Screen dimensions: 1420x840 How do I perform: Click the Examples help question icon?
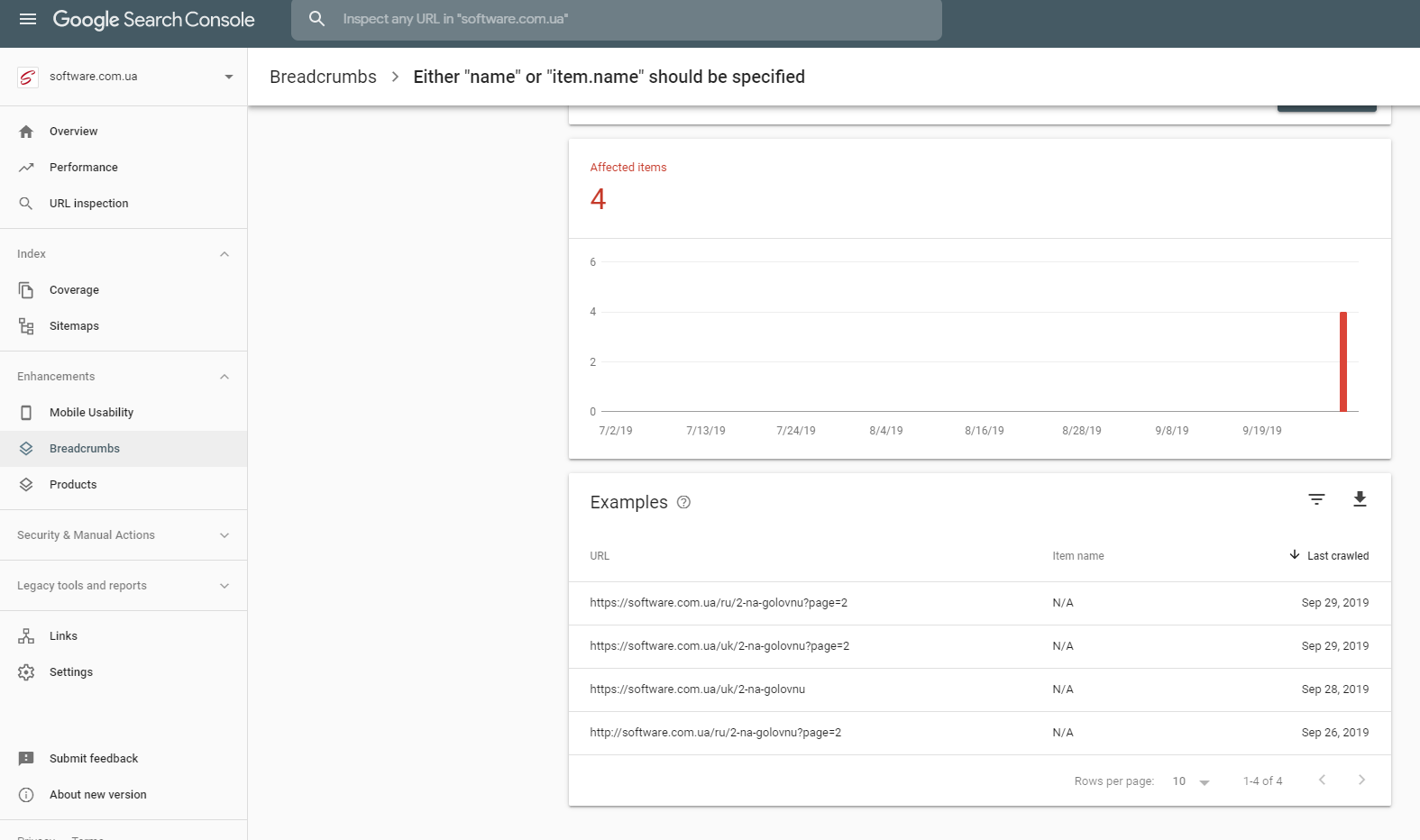click(683, 503)
